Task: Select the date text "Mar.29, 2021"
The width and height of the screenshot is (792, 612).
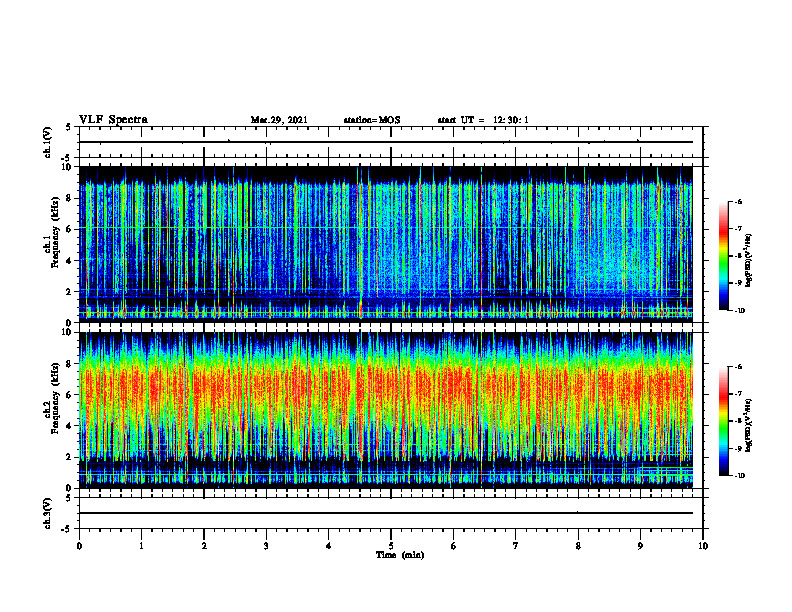Action: coord(279,120)
